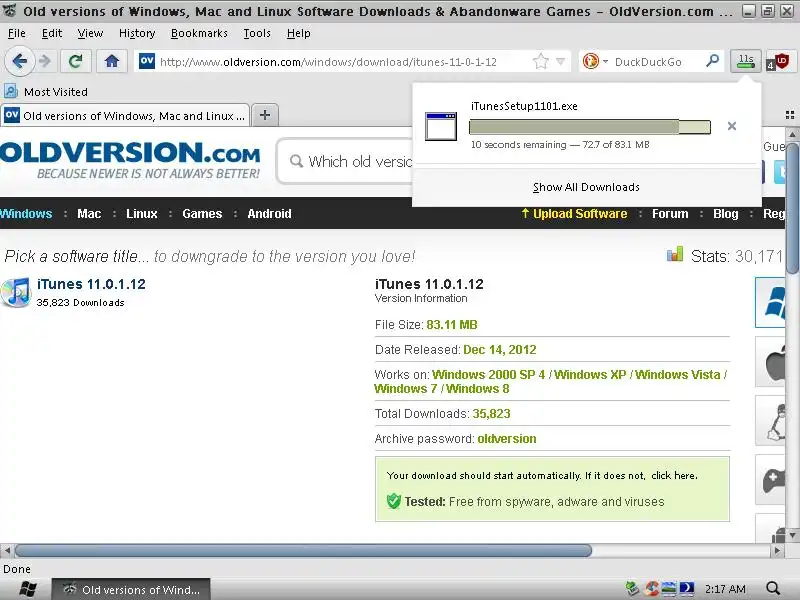This screenshot has width=800, height=600.
Task: Click the horizontal scrollbar right arrow
Action: coord(777,551)
